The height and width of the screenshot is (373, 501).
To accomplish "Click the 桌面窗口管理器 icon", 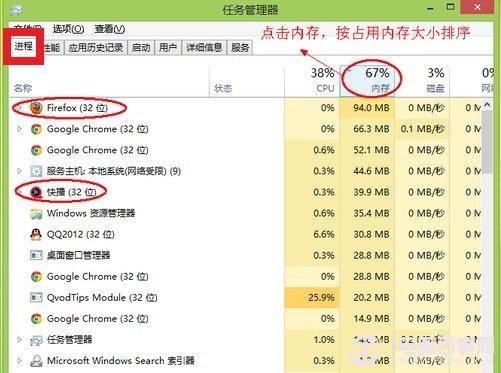I will pyautogui.click(x=36, y=255).
